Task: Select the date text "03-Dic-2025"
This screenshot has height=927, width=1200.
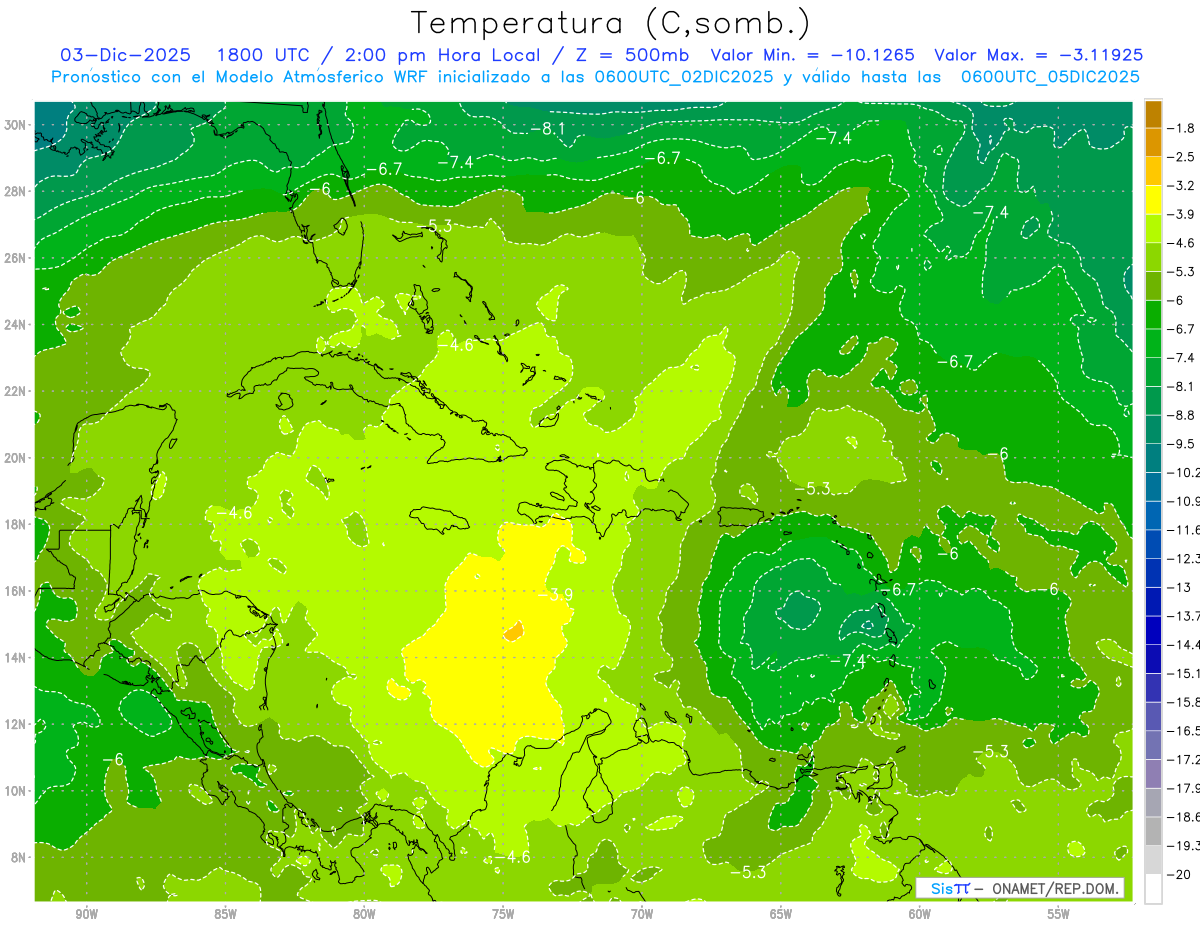Action: [123, 55]
